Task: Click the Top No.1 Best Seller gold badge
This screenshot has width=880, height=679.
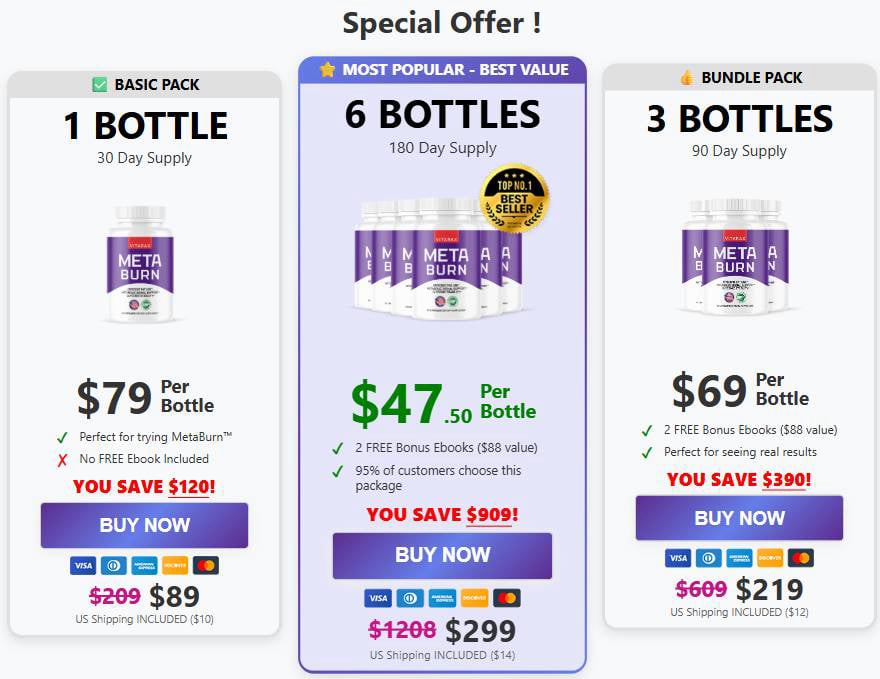Action: (514, 198)
